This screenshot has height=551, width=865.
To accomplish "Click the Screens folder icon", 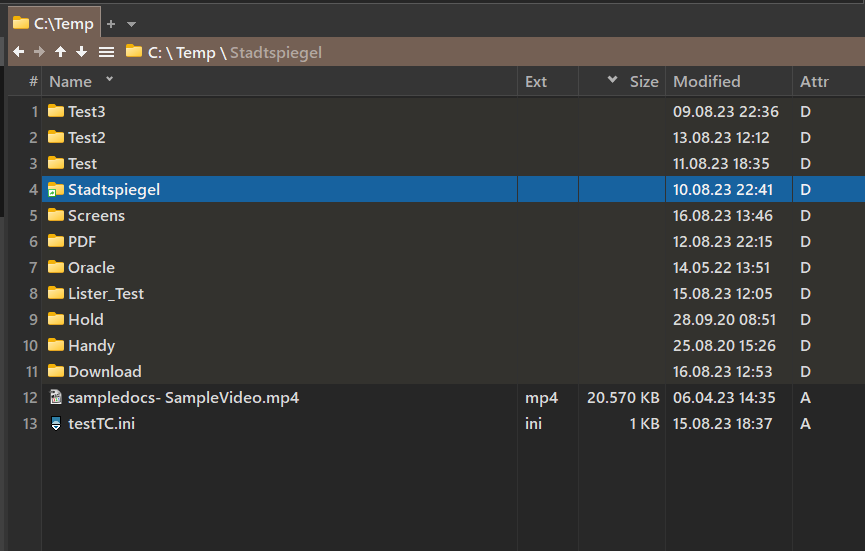I will pos(56,215).
